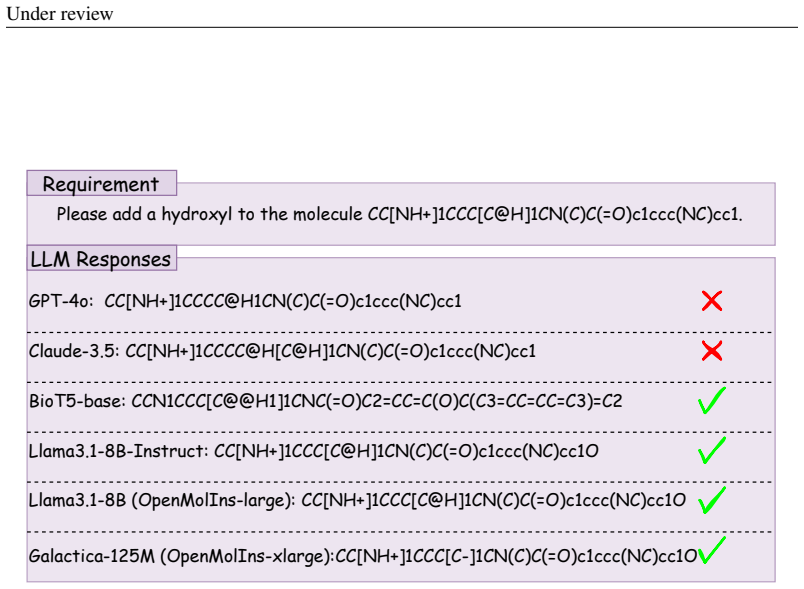Click the Llama3.1-8B-Instruct model label
The image size is (804, 589).
pos(118,451)
